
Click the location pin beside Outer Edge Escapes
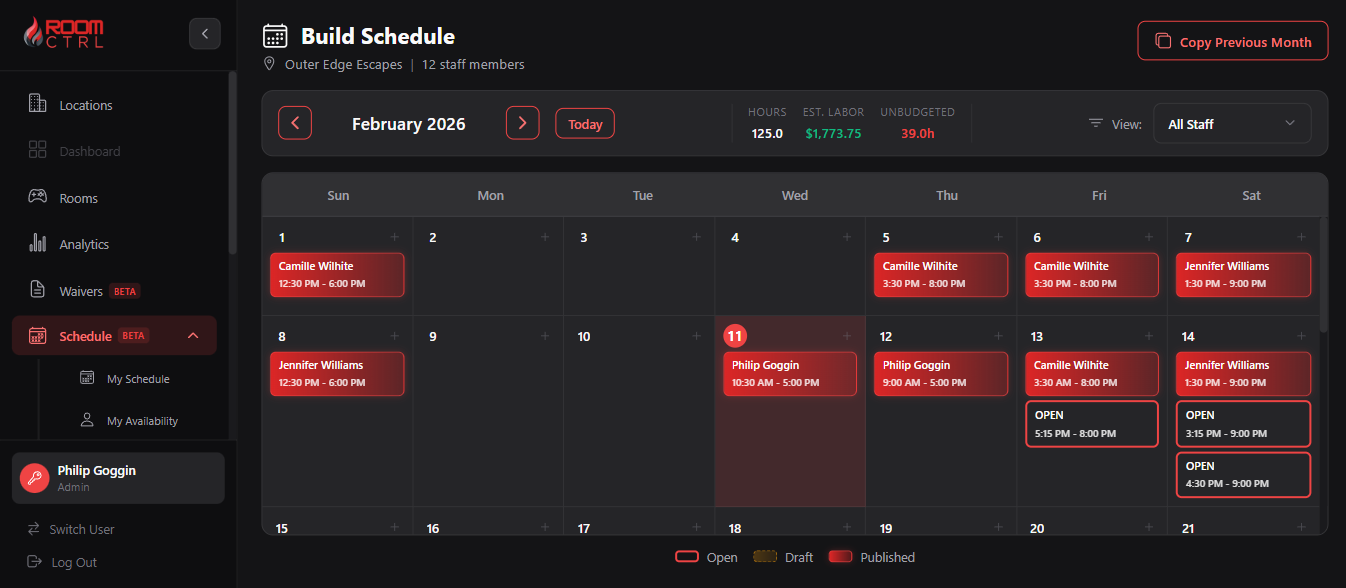268,64
